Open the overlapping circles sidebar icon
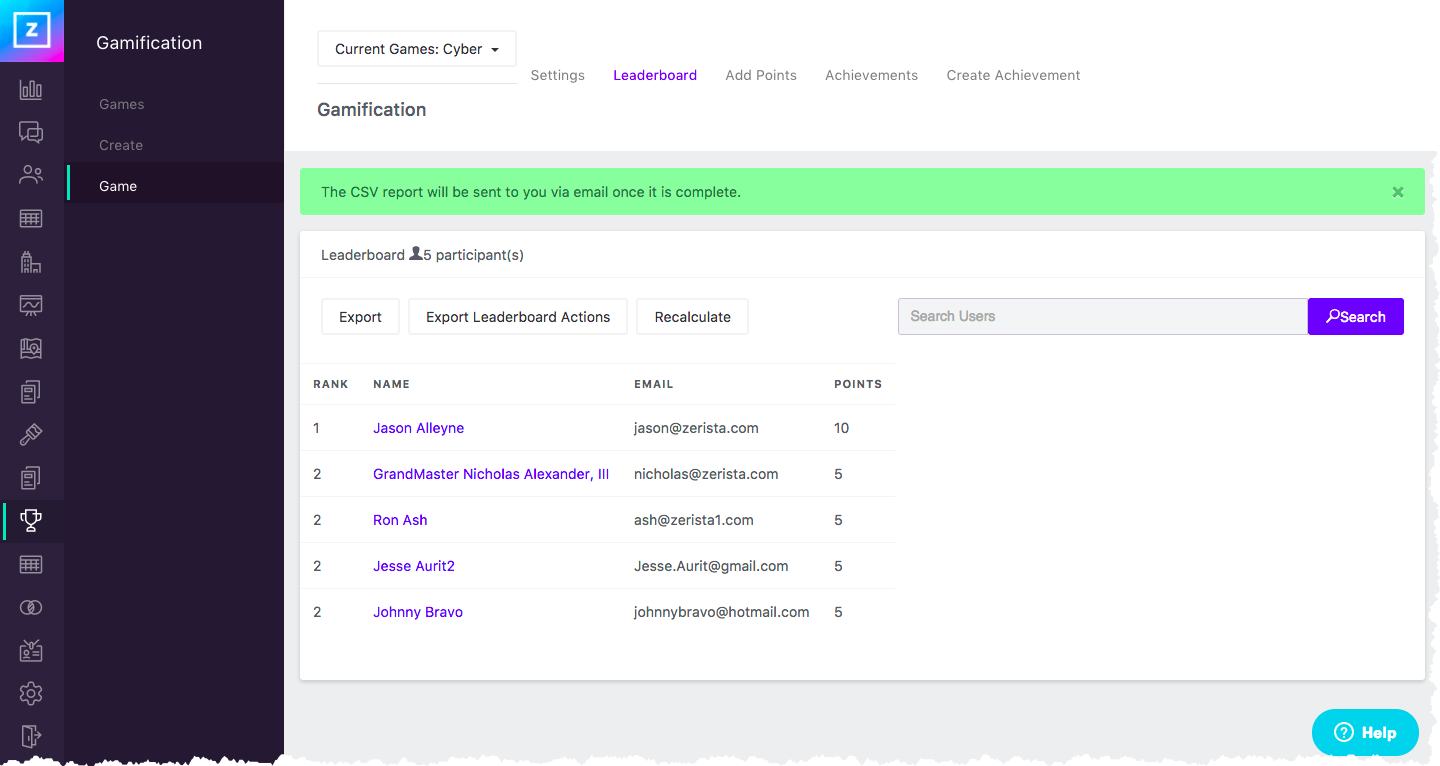1440x766 pixels. pyautogui.click(x=31, y=607)
